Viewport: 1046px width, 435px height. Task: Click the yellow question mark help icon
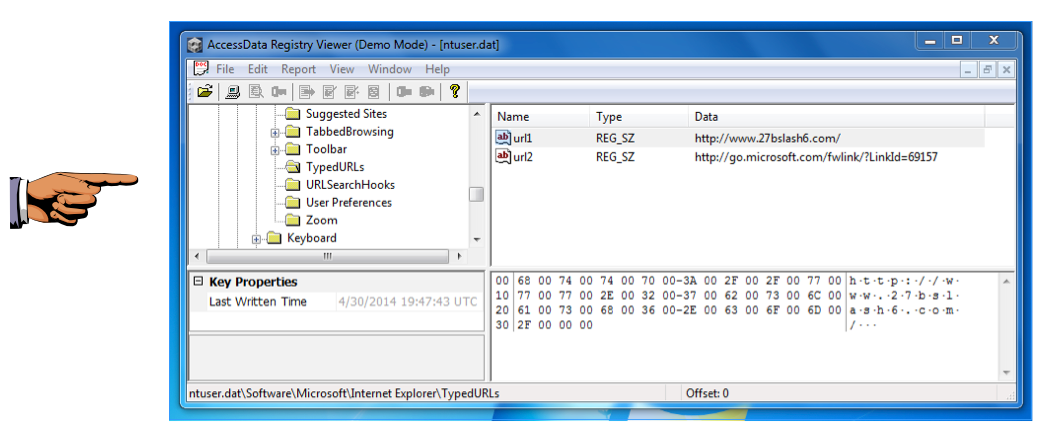pos(455,91)
